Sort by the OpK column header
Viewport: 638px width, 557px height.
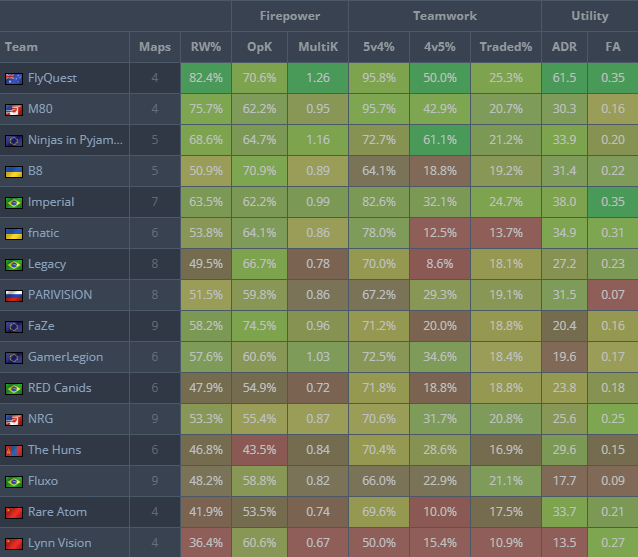[x=259, y=46]
